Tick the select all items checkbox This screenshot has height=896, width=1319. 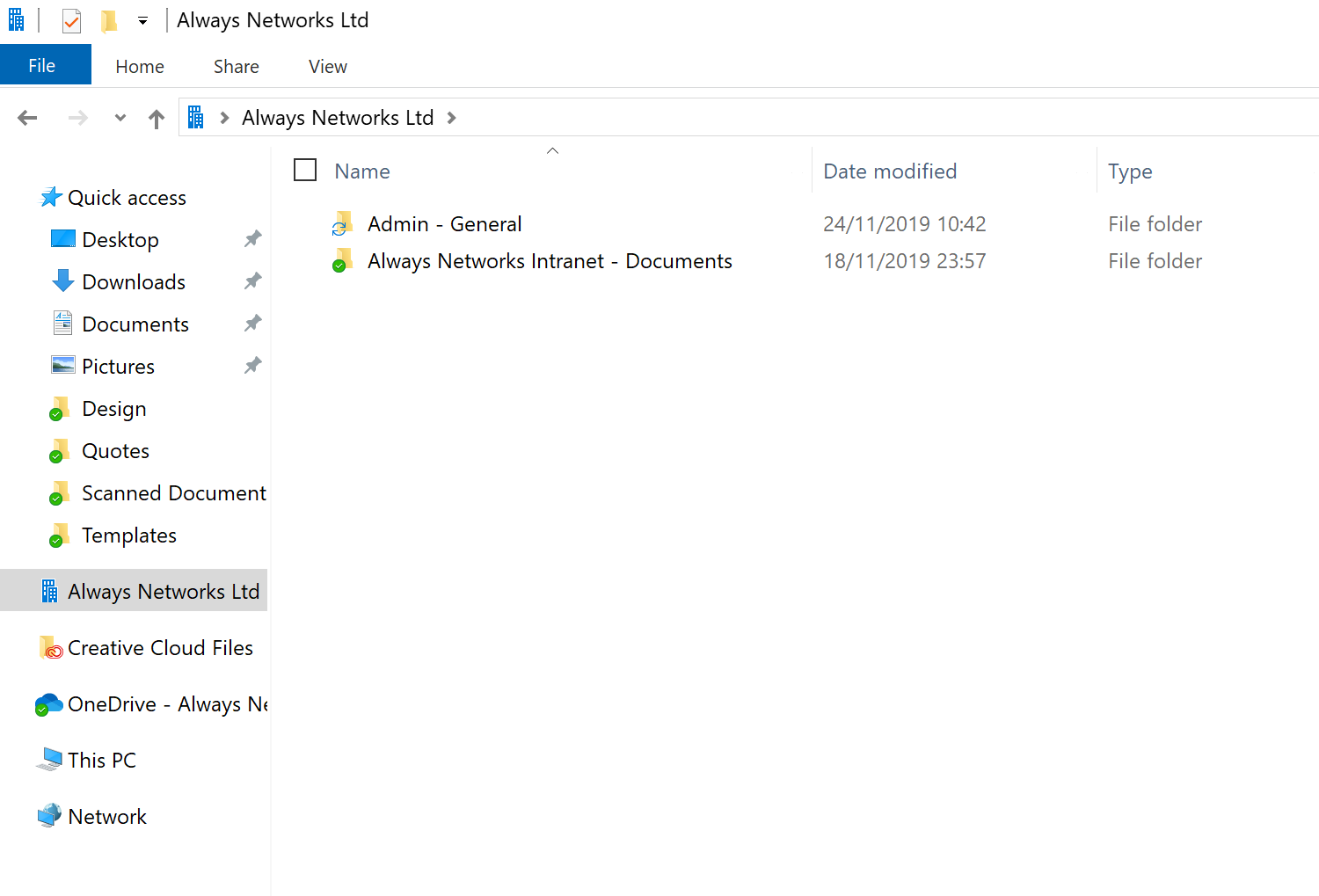point(305,170)
